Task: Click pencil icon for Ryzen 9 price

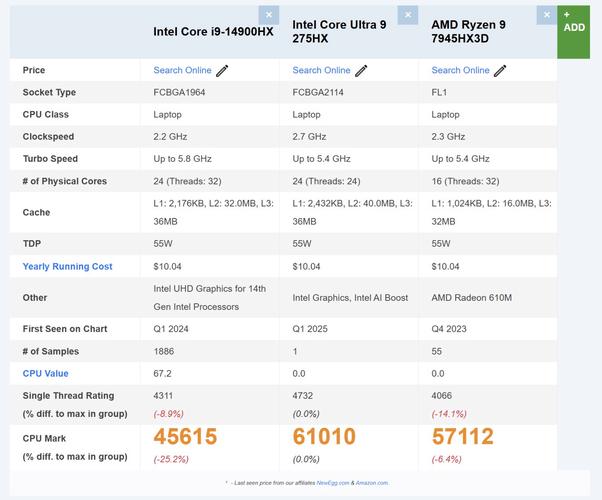Action: [x=500, y=71]
